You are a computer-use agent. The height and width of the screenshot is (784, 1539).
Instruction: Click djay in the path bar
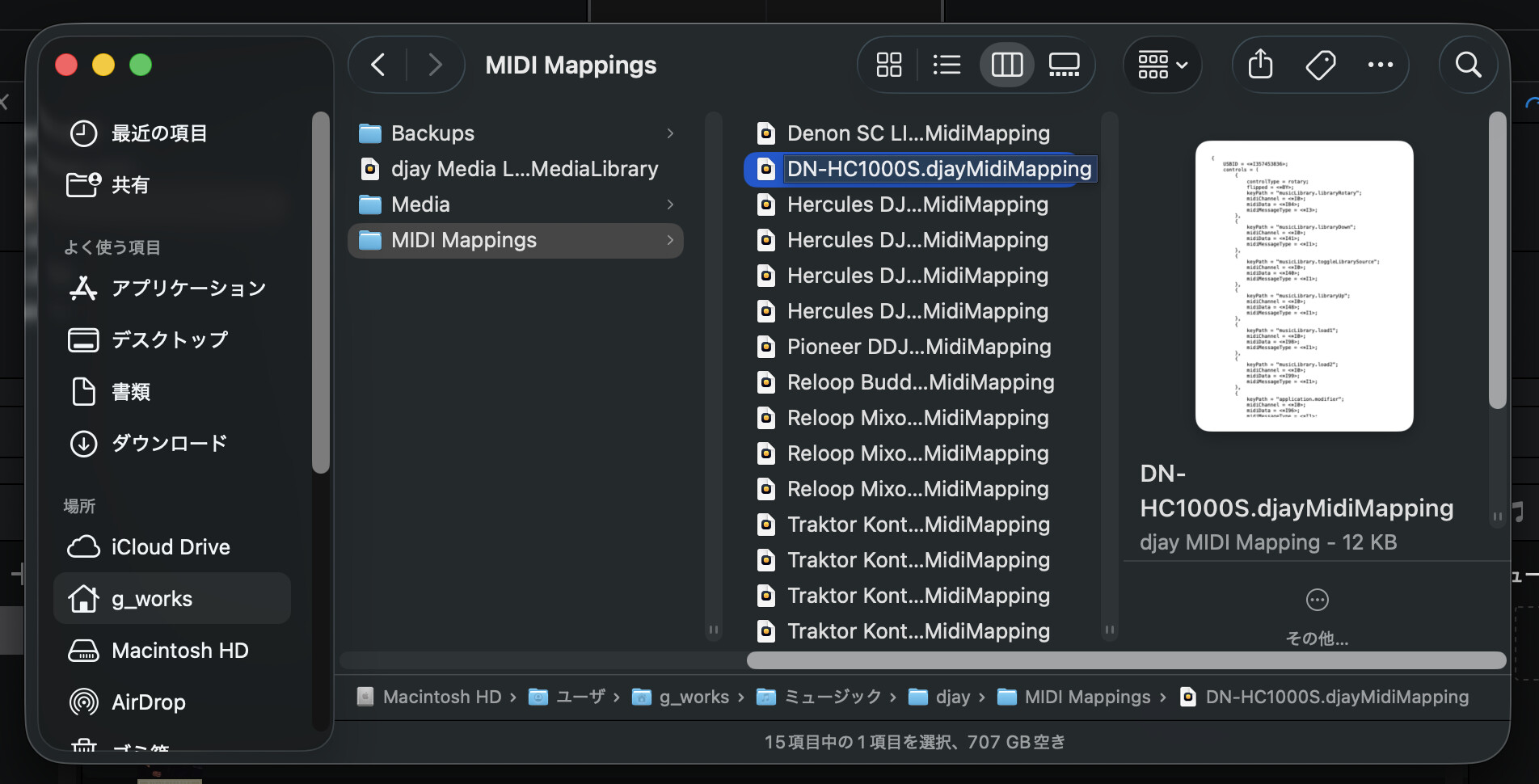(952, 697)
